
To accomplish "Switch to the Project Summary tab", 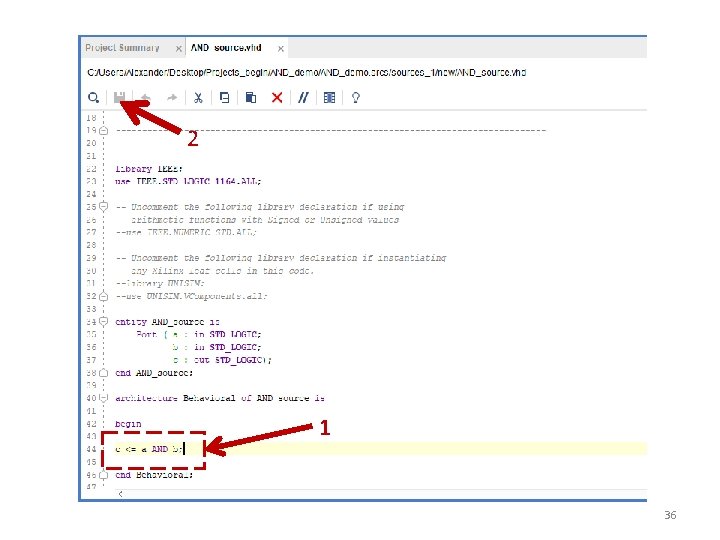I will pyautogui.click(x=122, y=48).
